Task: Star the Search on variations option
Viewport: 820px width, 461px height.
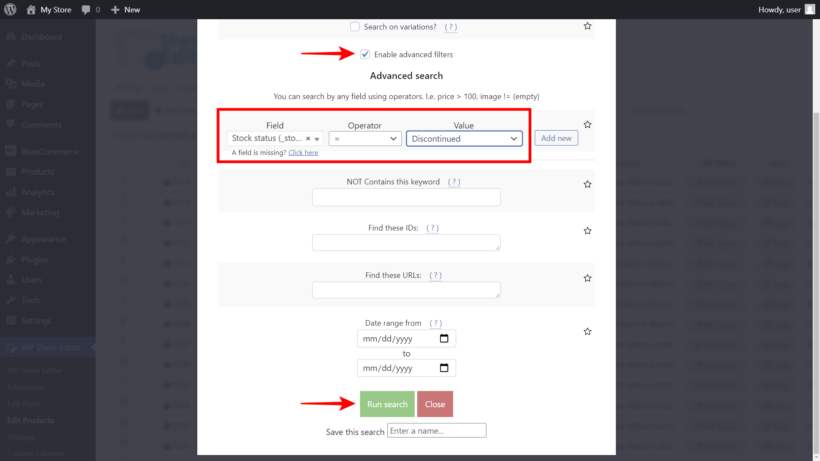Action: coord(587,26)
